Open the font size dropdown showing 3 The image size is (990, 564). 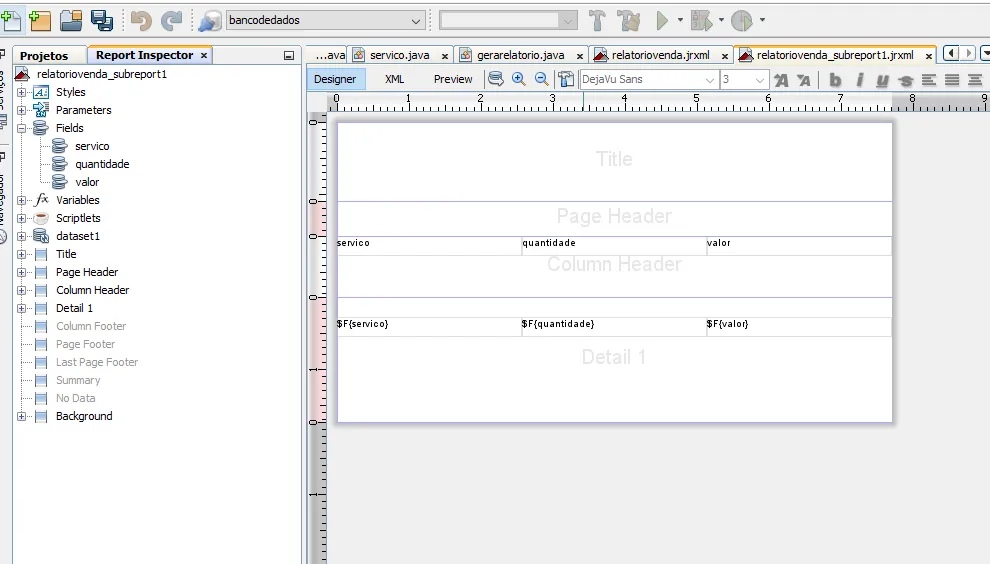click(760, 80)
